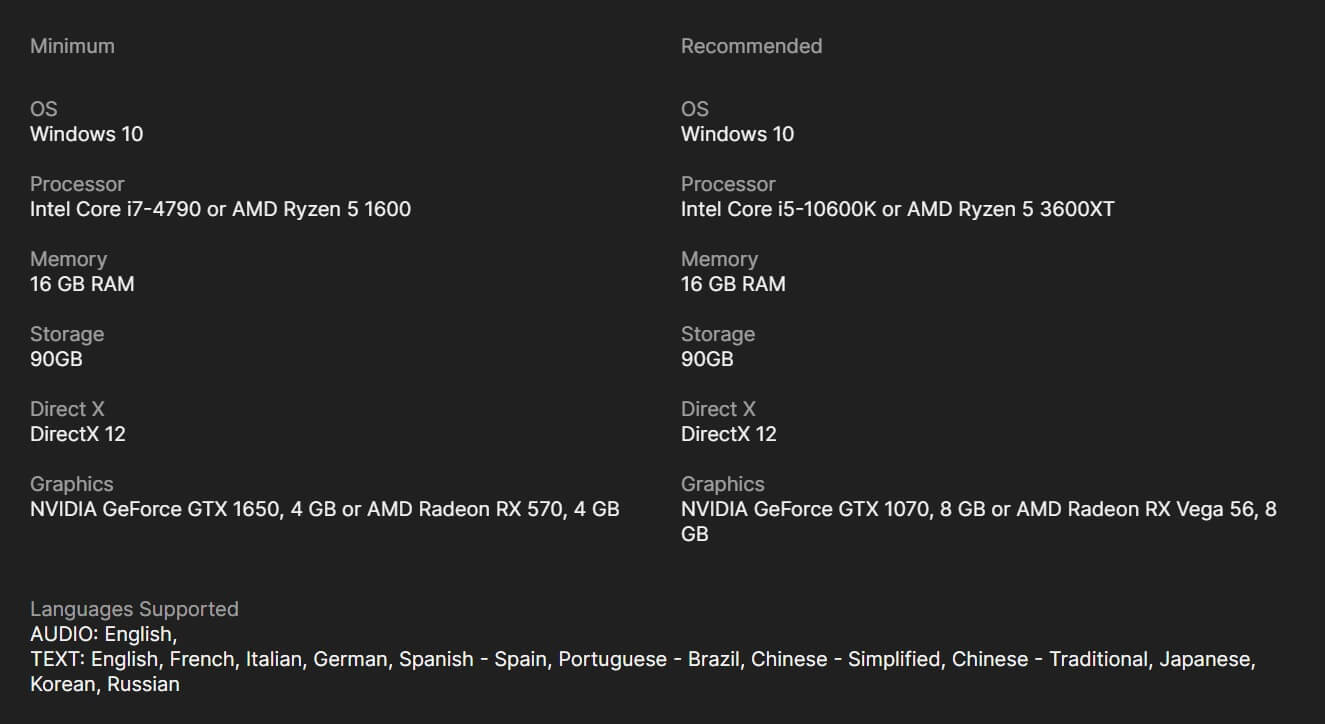Image resolution: width=1325 pixels, height=724 pixels.
Task: Click Windows 10 under Recommended OS
Action: [x=737, y=134]
